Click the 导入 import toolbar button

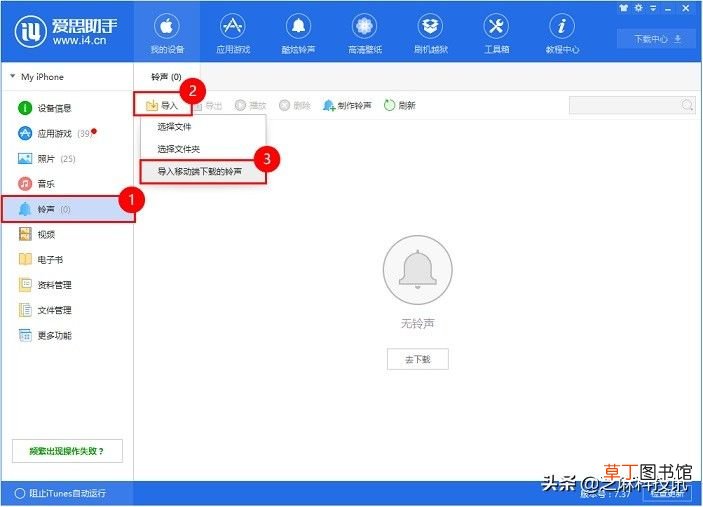pyautogui.click(x=162, y=105)
